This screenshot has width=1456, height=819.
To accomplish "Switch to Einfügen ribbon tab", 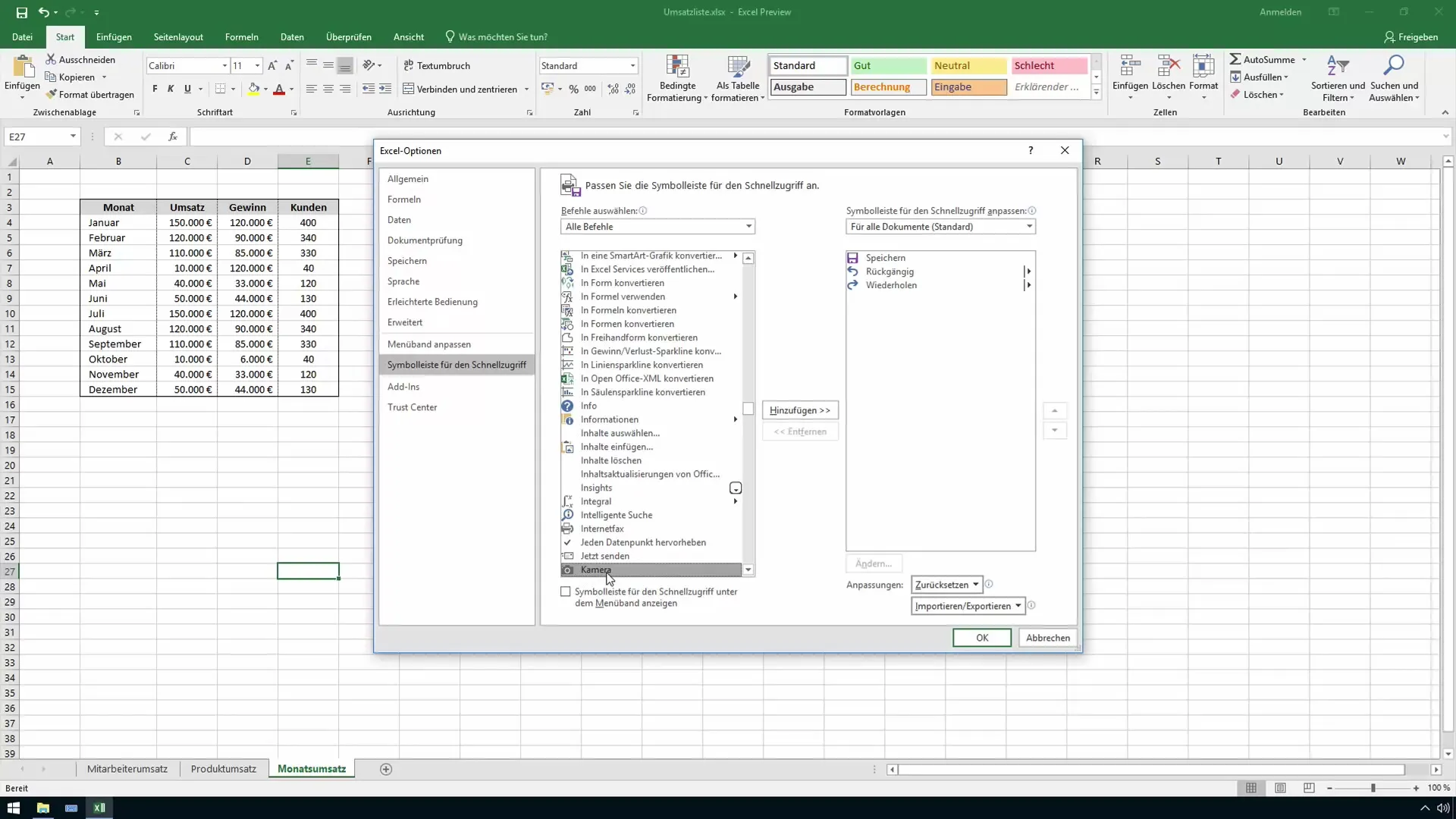I will point(114,36).
